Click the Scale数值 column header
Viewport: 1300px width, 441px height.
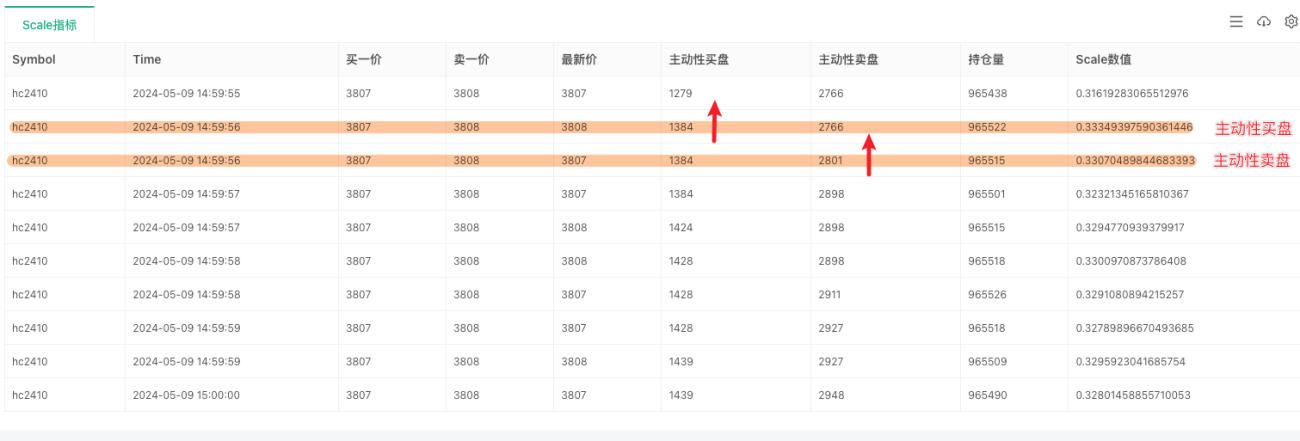1103,60
